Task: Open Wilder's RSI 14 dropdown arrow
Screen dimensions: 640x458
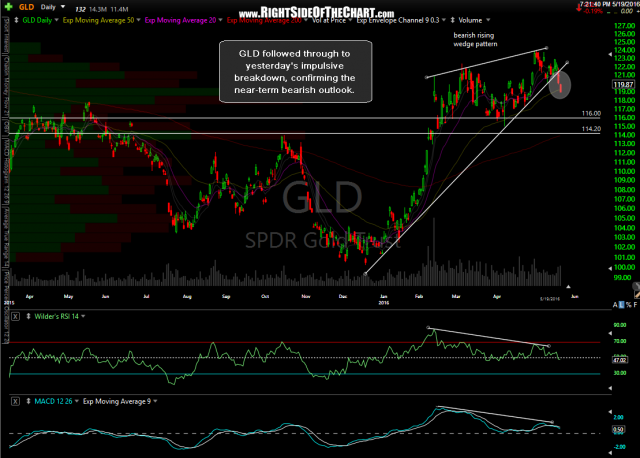Action: pos(83,316)
